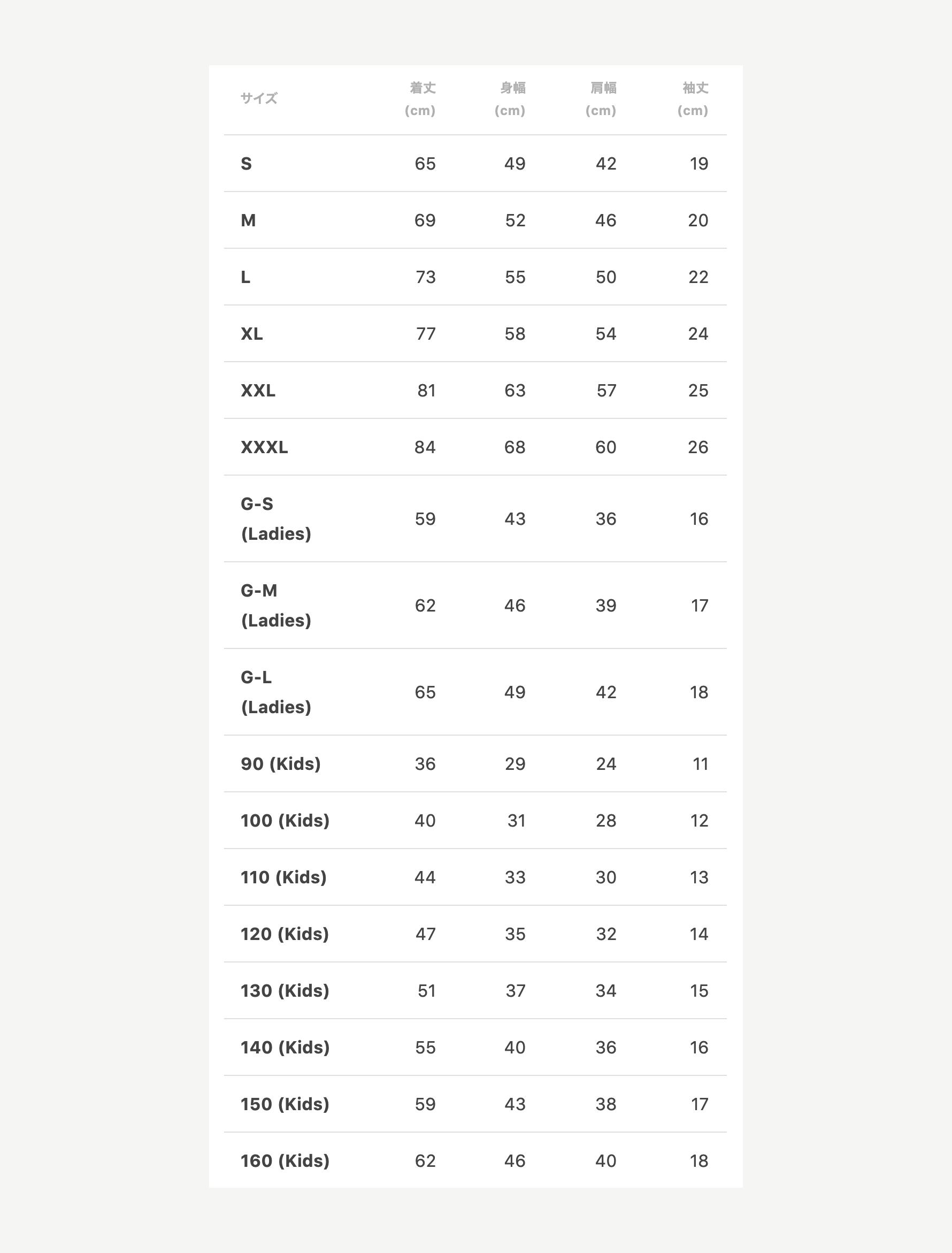
Task: Click the サイズ column header
Action: click(259, 98)
